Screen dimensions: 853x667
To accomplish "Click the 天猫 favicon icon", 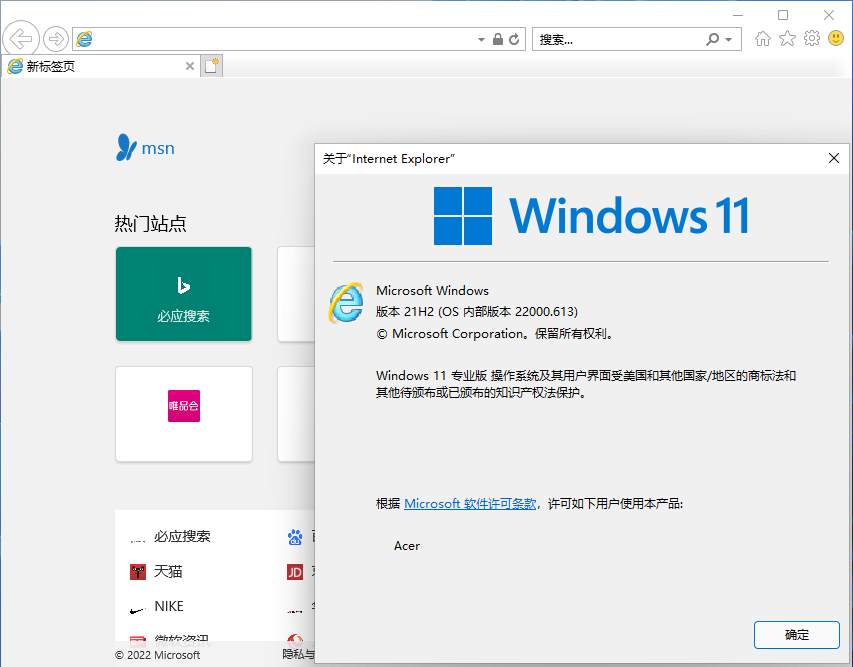I will click(x=138, y=572).
